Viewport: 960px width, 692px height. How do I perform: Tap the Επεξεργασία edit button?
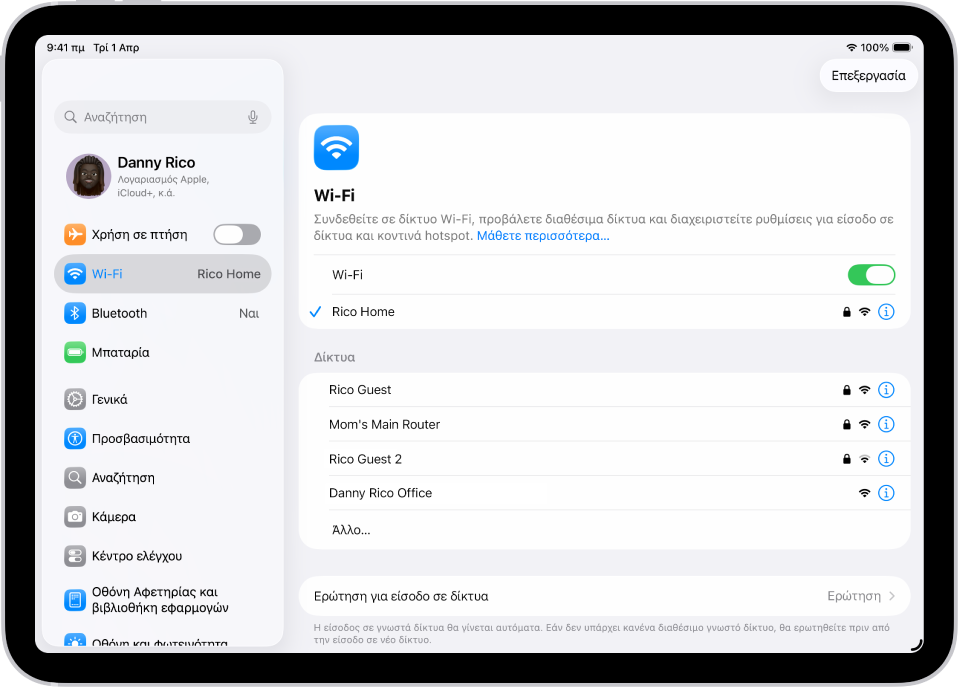click(x=868, y=76)
